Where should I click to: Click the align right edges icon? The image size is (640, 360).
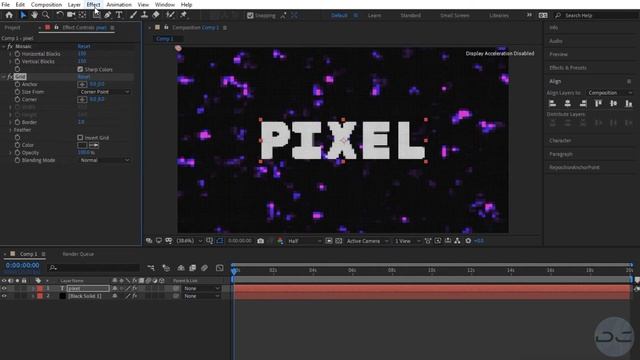[x=583, y=104]
